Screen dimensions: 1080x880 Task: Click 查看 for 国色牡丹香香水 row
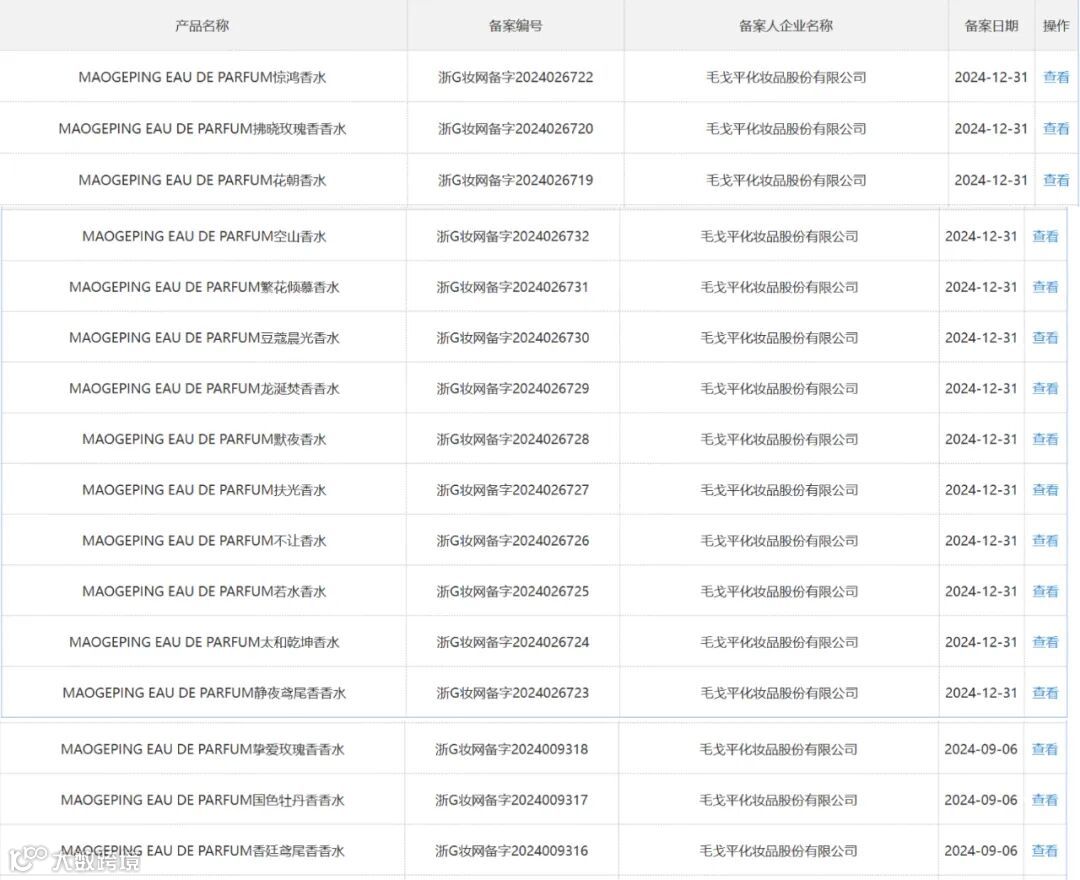(x=1044, y=800)
